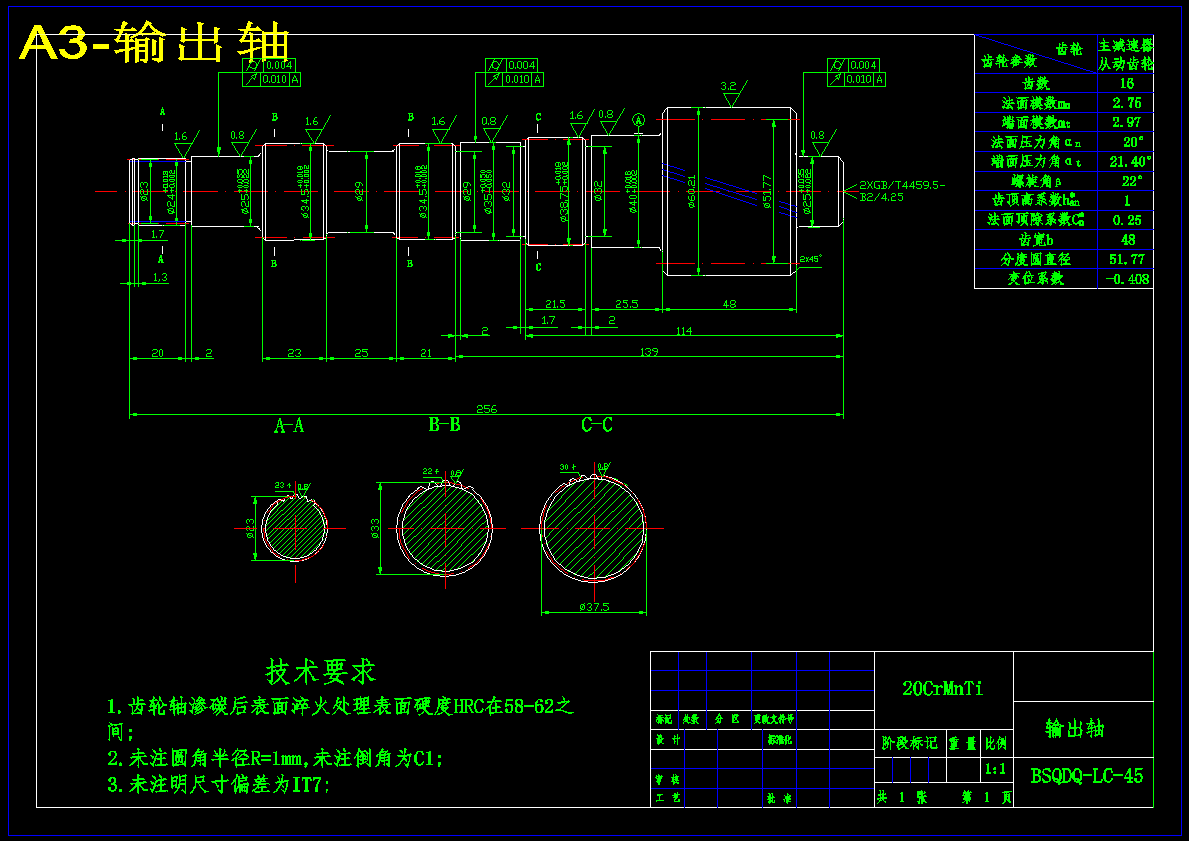Click the '分度圆直径' row label in table

[x=1036, y=259]
